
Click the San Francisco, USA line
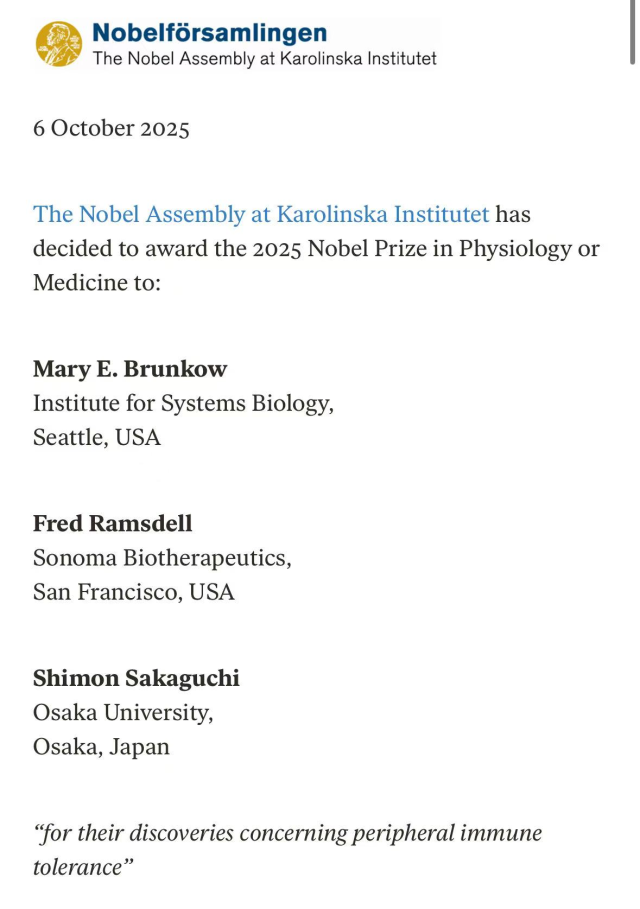tap(134, 592)
